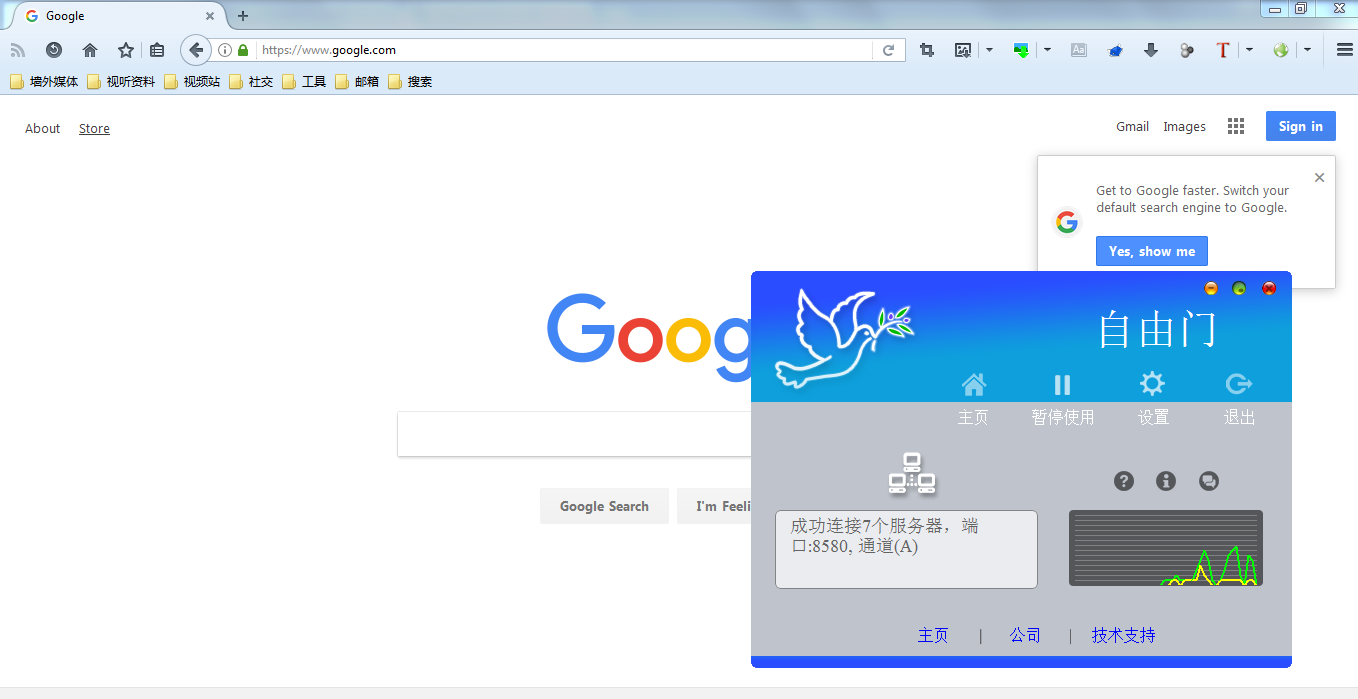This screenshot has height=699, width=1358.
Task: Open the 工具 bookmark folder
Action: 304,82
